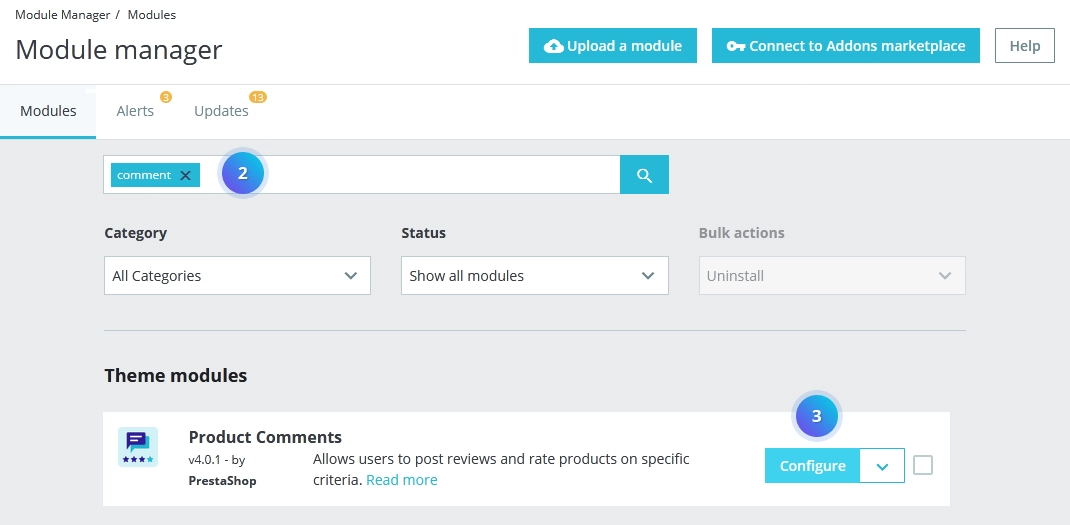Select the Product Comments module checkbox
The height and width of the screenshot is (525, 1070).
[923, 465]
